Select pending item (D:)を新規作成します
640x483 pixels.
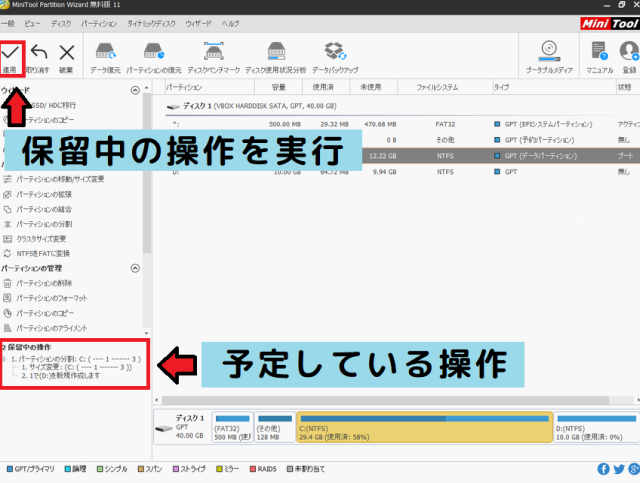[60, 376]
